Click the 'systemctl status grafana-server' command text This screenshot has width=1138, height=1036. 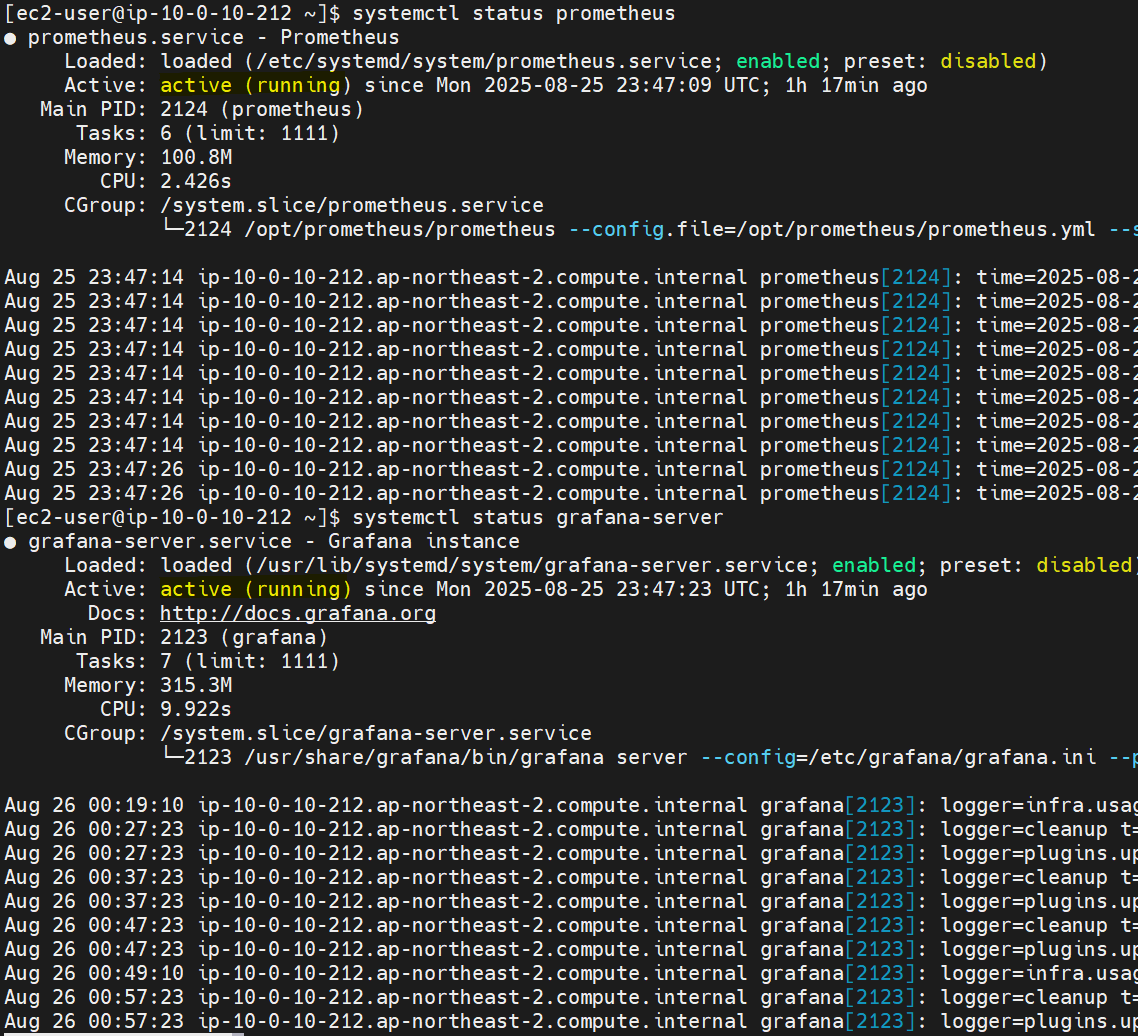pos(538,518)
